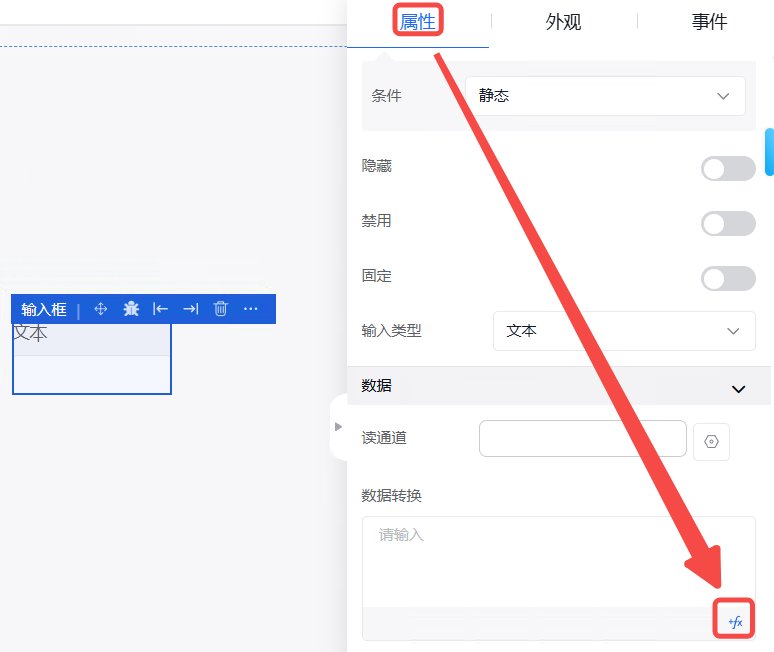Viewport: 774px width, 652px height.
Task: Click the 读通道 input field
Action: tap(582, 438)
